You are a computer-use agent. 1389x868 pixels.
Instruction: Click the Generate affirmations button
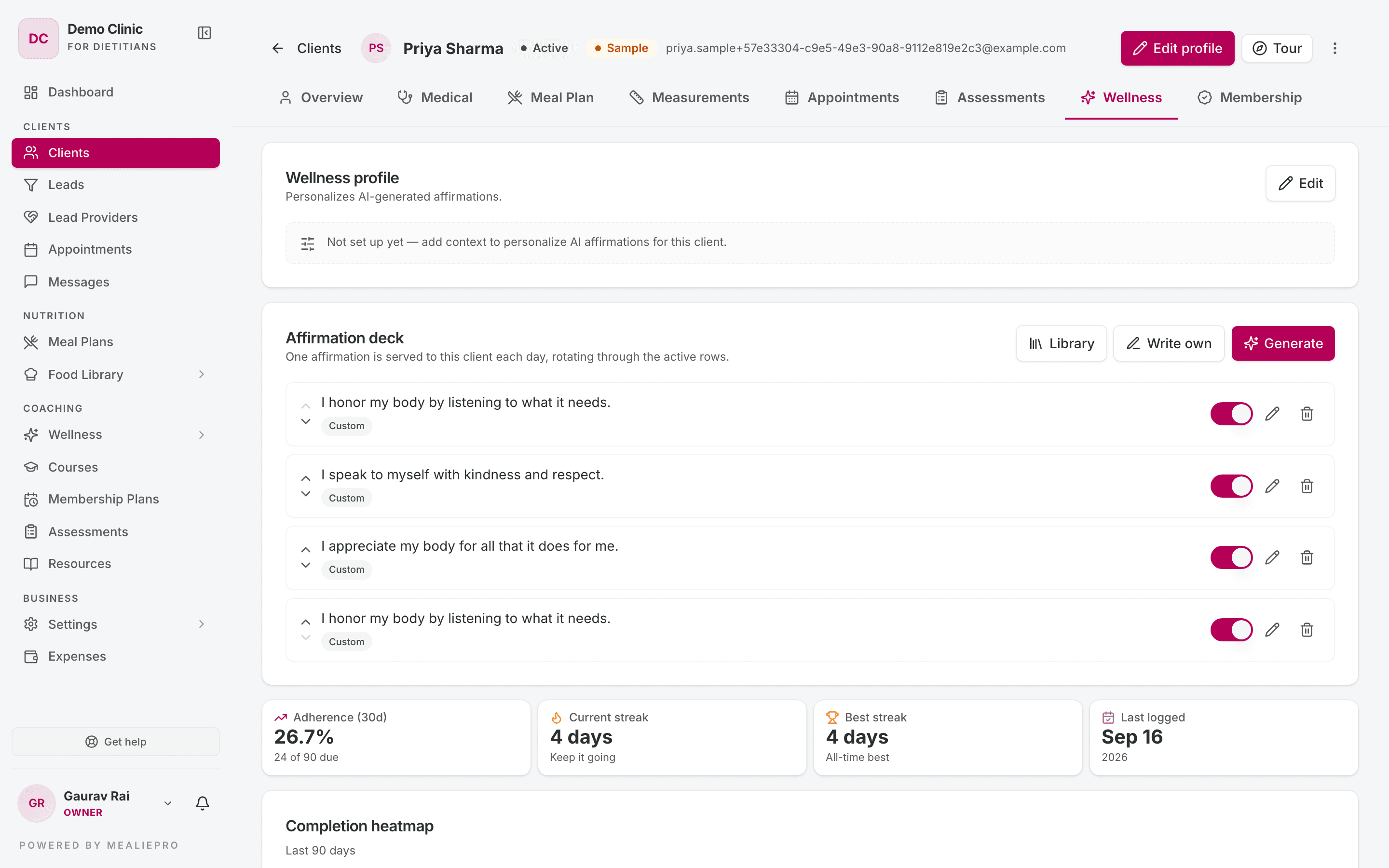[1283, 343]
